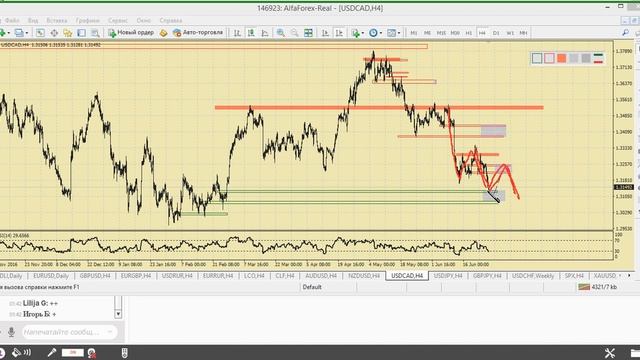Viewport: 640px width, 360px height.
Task: Open the Справка menu
Action: 170,20
